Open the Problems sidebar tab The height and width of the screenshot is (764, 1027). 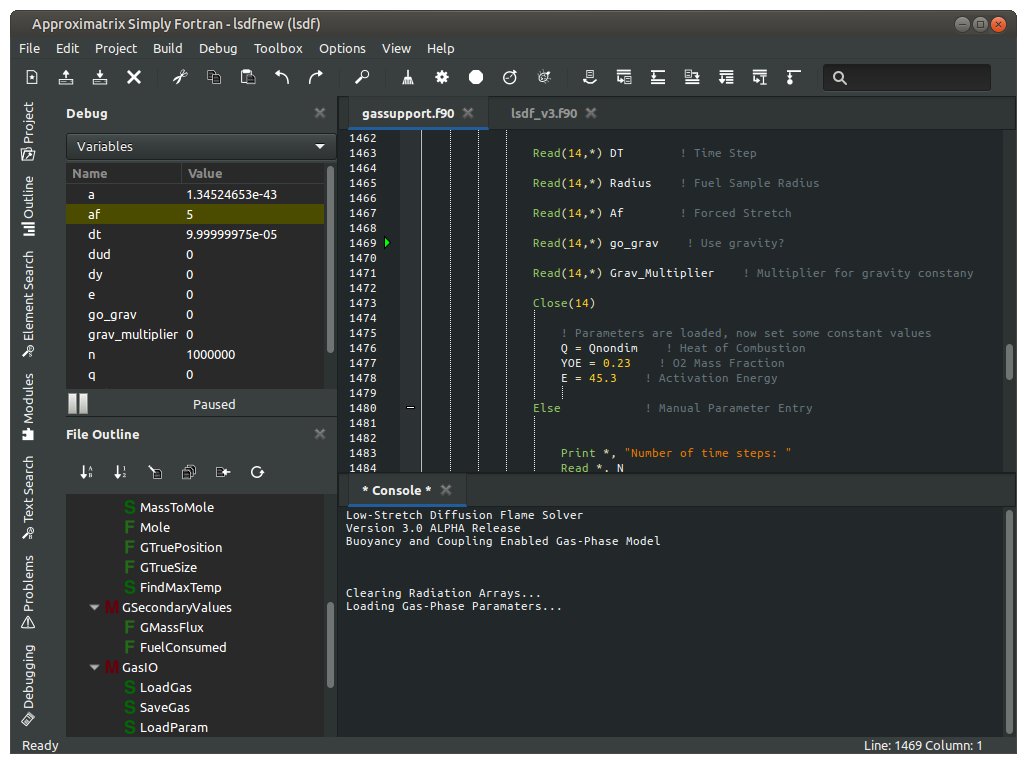point(28,592)
